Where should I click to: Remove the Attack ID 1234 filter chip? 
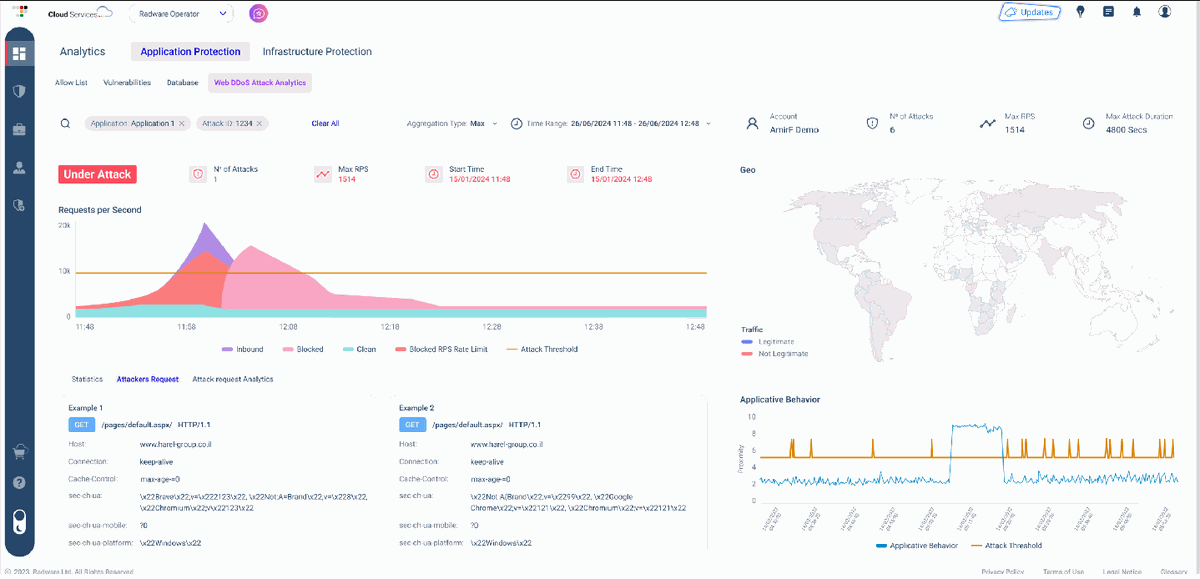[x=259, y=124]
